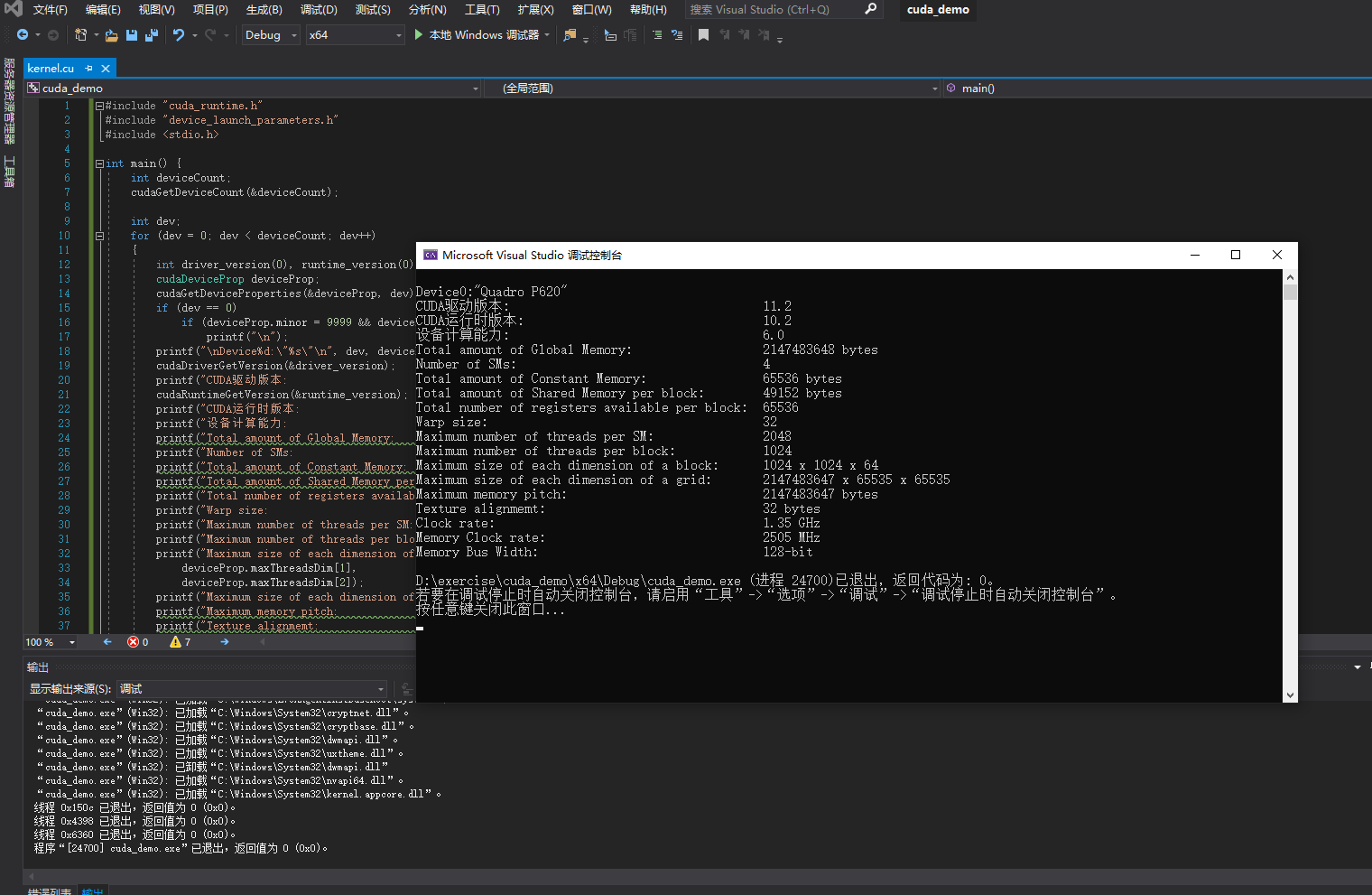Image resolution: width=1372 pixels, height=895 pixels.
Task: Collapse the for loop at line 10
Action: (99, 236)
